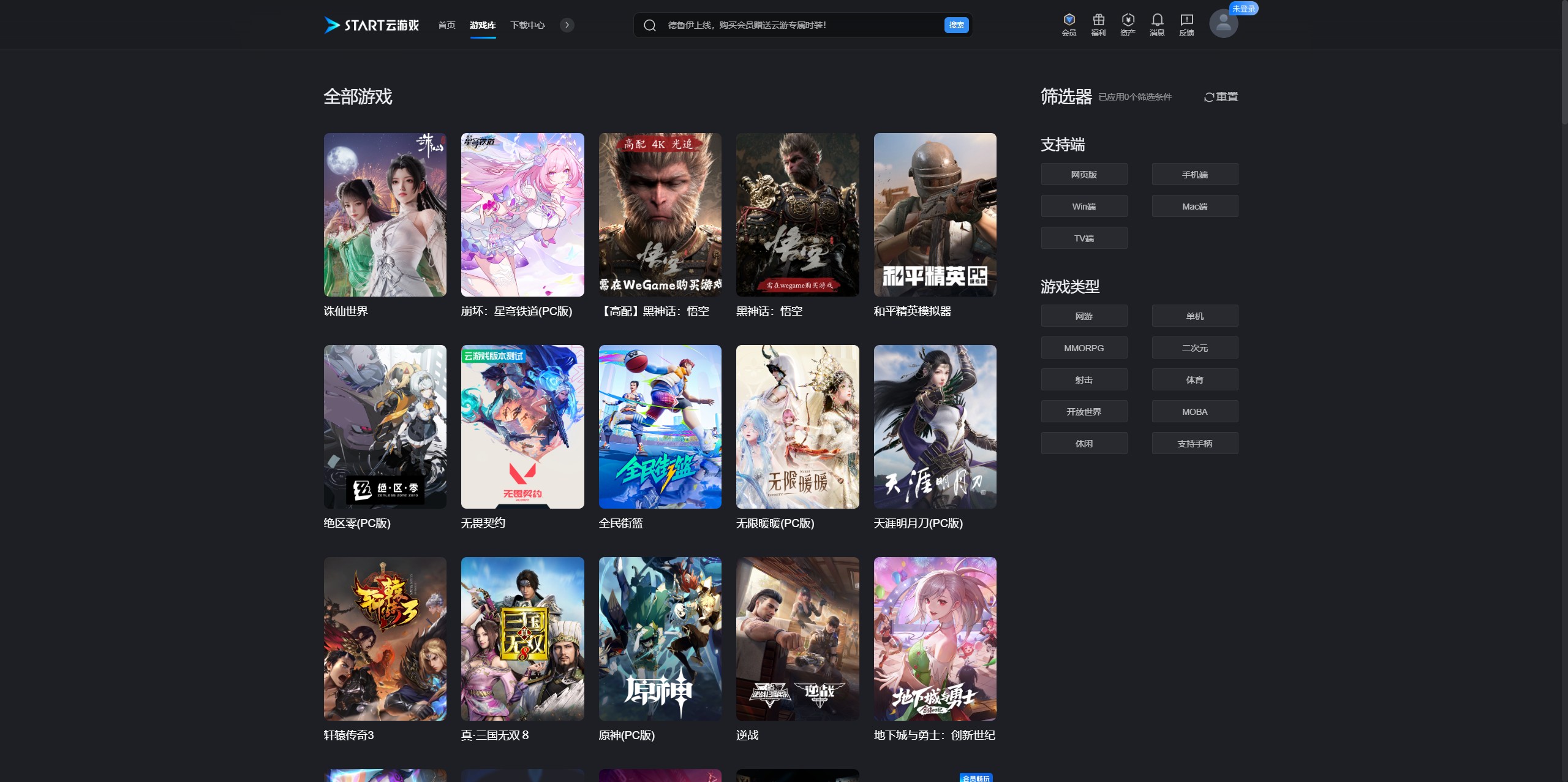1568x782 pixels.
Task: Select the MMORPG filter button
Action: (1084, 347)
